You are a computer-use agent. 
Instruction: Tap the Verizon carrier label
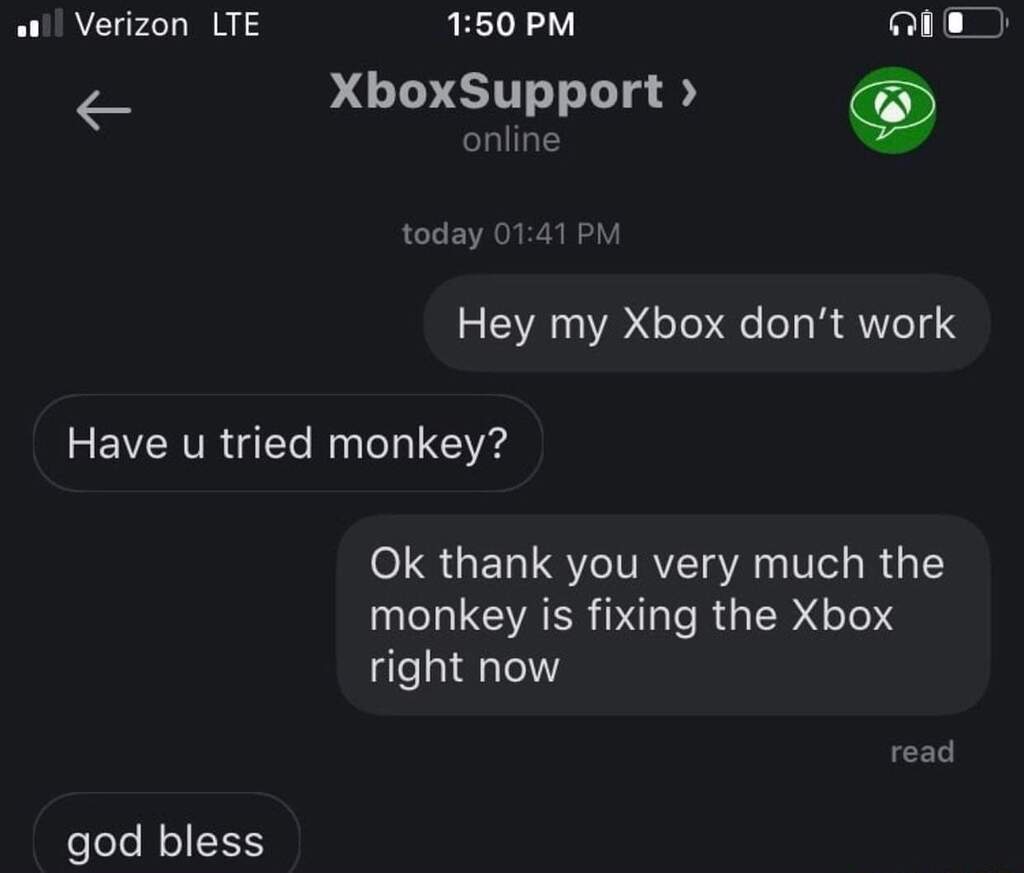tap(131, 24)
